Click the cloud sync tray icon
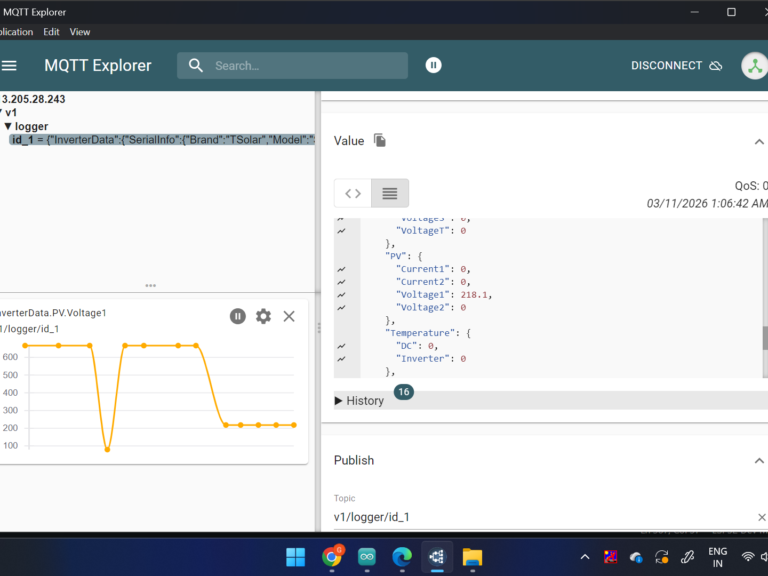Screen dimensions: 768x576 tap(636, 557)
